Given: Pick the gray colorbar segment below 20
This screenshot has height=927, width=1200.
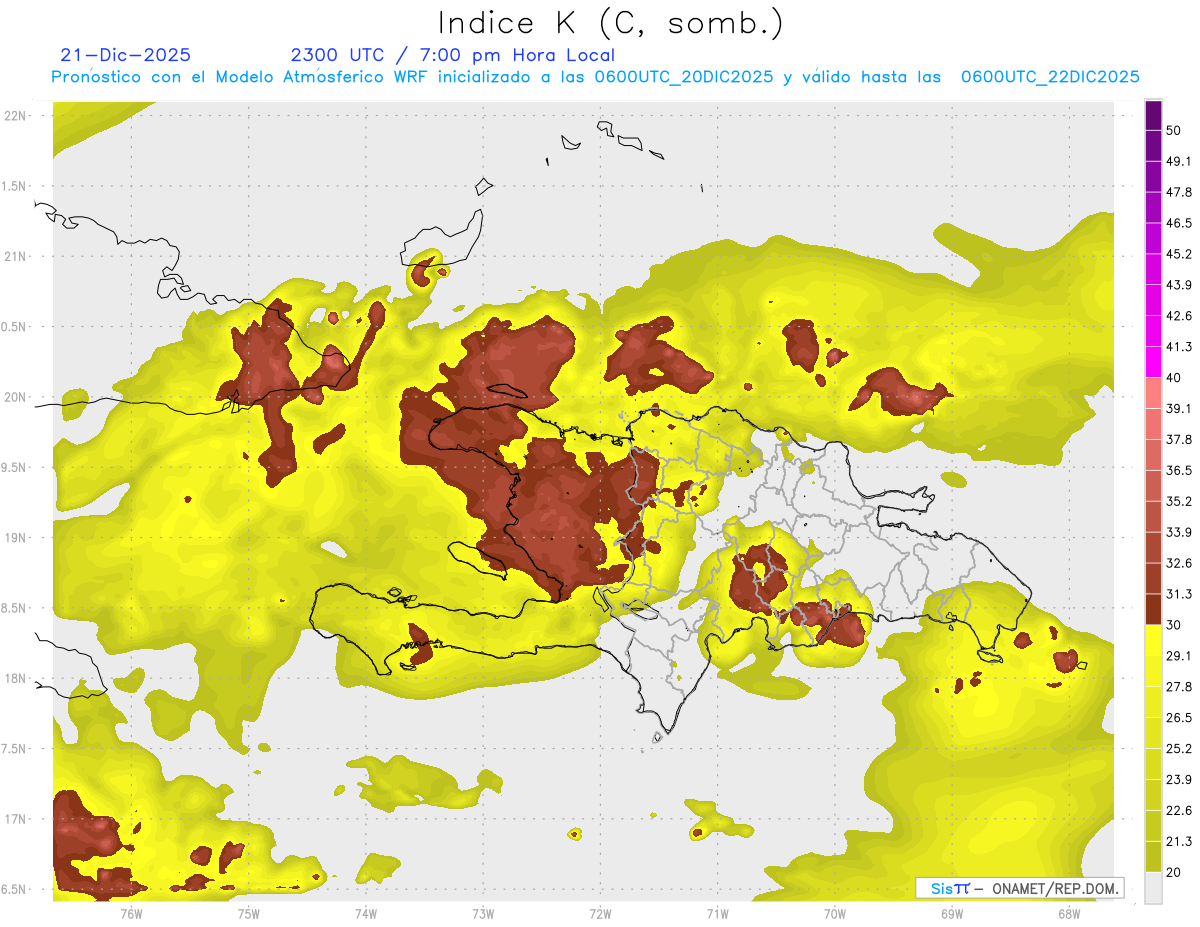Looking at the screenshot, I should click(x=1153, y=888).
